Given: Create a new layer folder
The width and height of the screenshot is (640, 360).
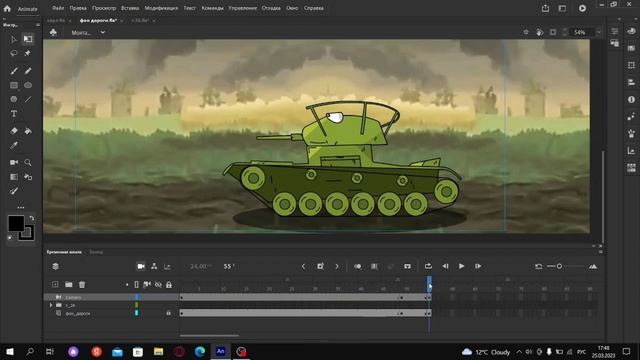Looking at the screenshot, I should tap(69, 284).
